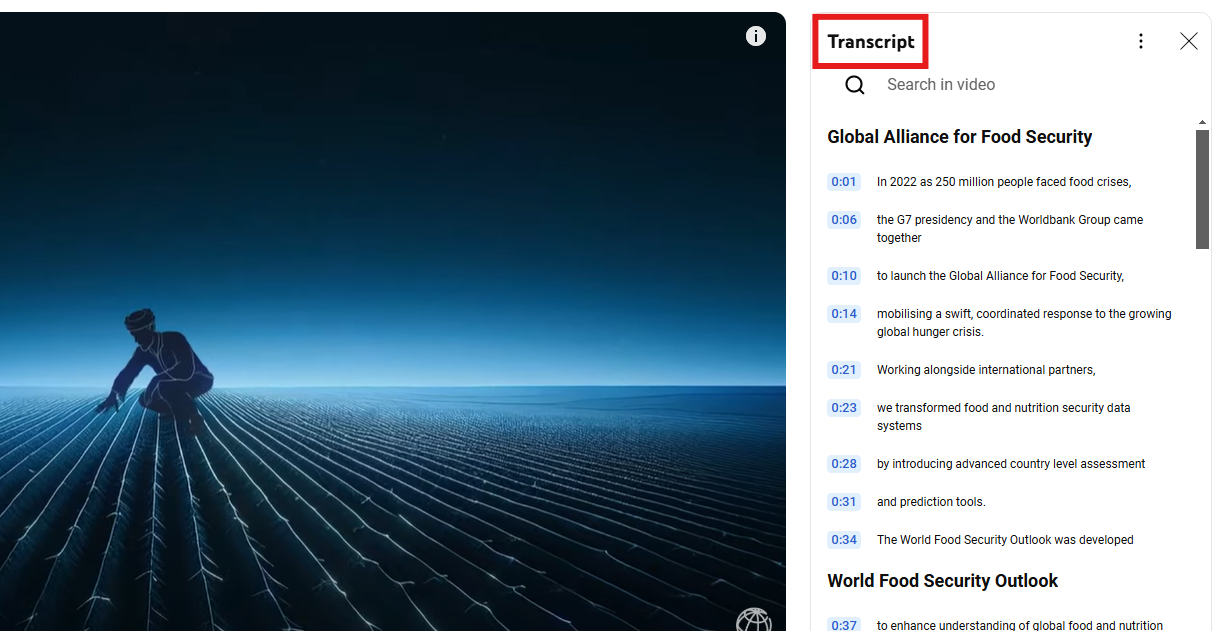Jump to timestamp 0:06 in transcript
The image size is (1214, 631).
[x=844, y=220]
